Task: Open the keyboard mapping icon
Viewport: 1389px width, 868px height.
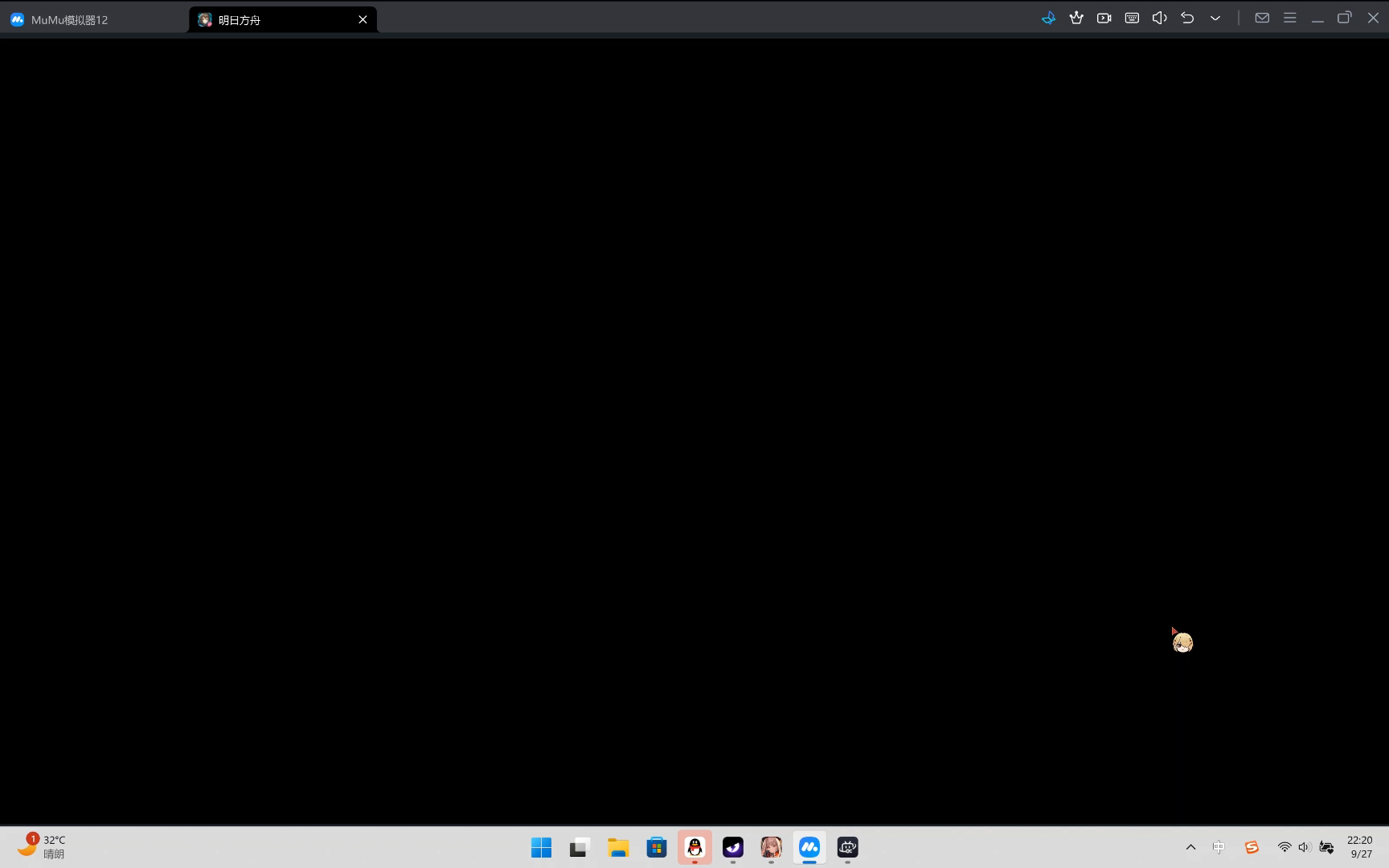Action: (1132, 18)
